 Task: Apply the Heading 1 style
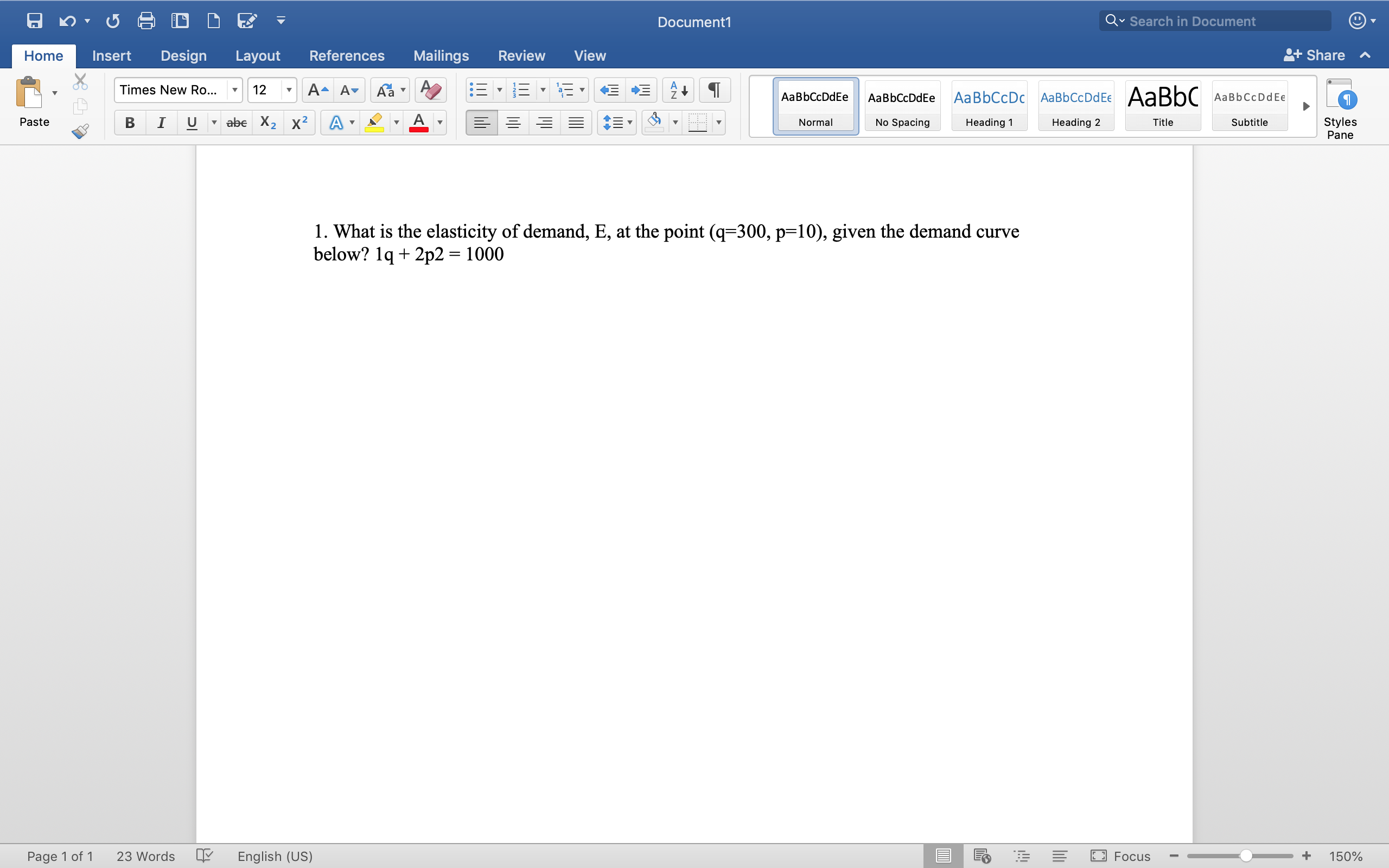point(990,106)
